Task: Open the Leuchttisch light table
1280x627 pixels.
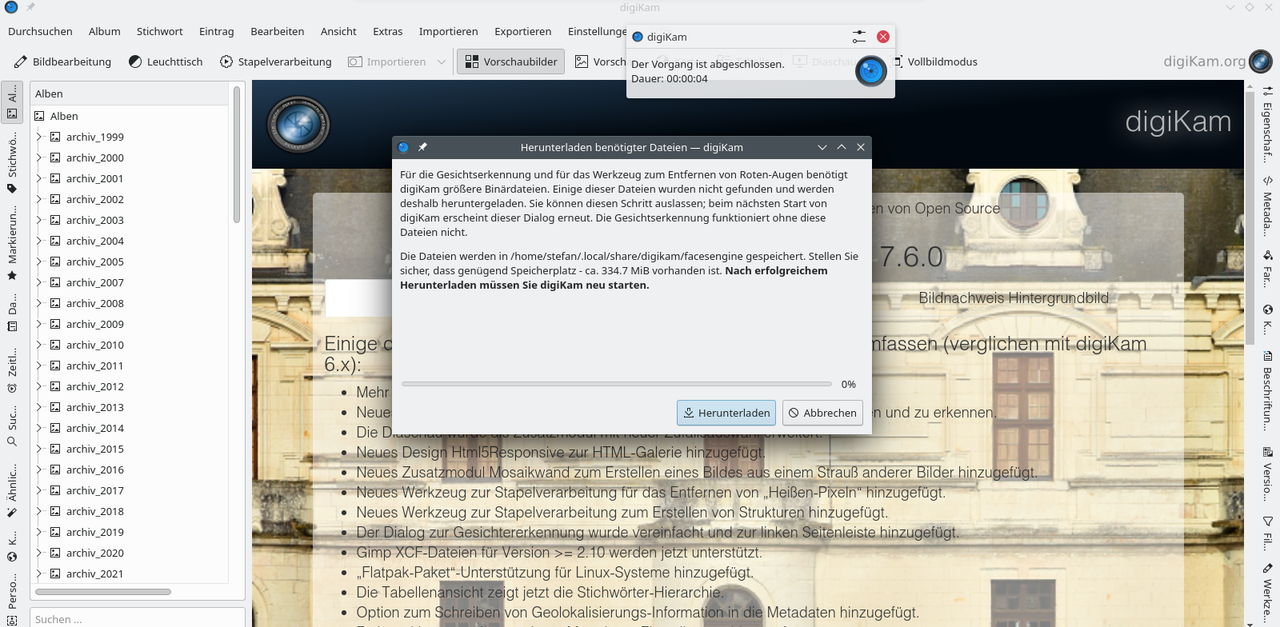Action: [165, 62]
